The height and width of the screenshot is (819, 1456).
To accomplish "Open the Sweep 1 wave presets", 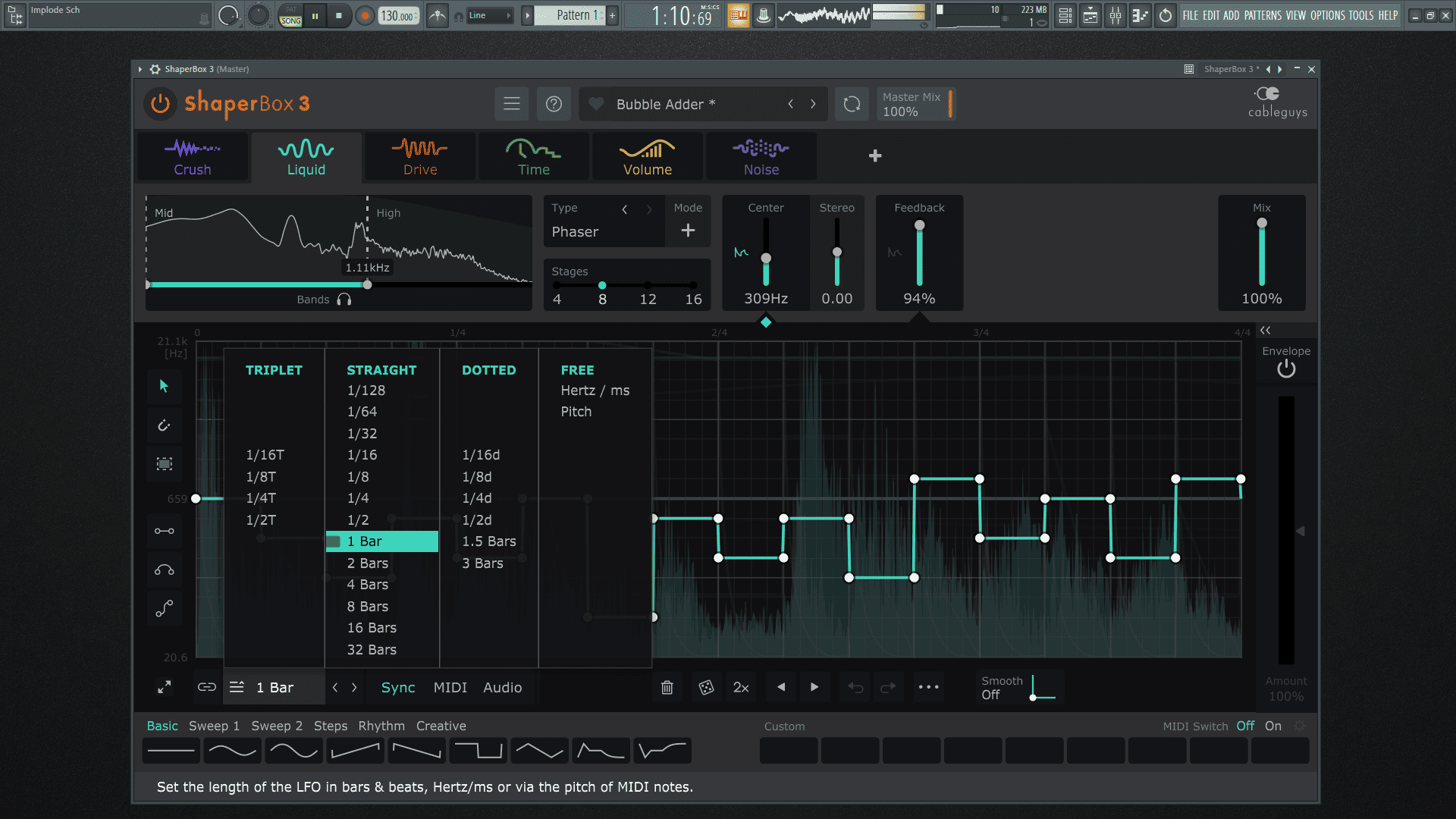I will (x=215, y=726).
